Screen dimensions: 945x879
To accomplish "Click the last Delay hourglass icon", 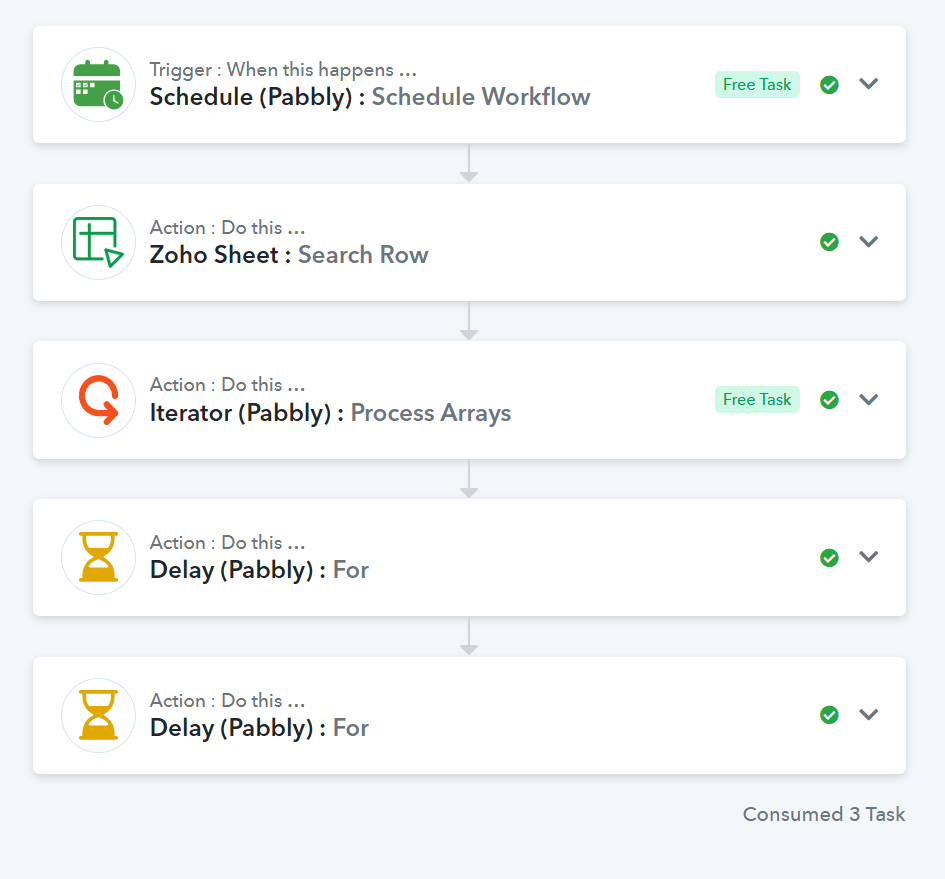I will coord(98,716).
